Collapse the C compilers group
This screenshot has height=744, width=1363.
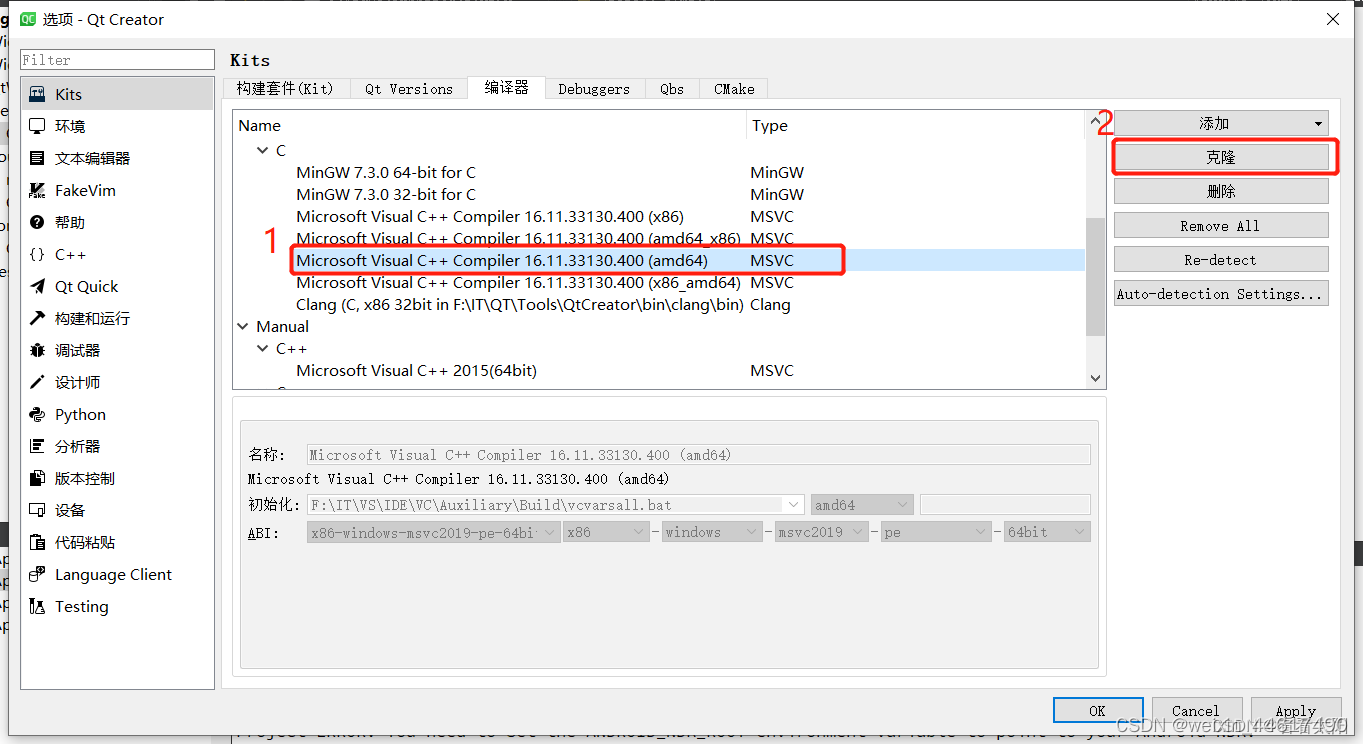coord(263,150)
